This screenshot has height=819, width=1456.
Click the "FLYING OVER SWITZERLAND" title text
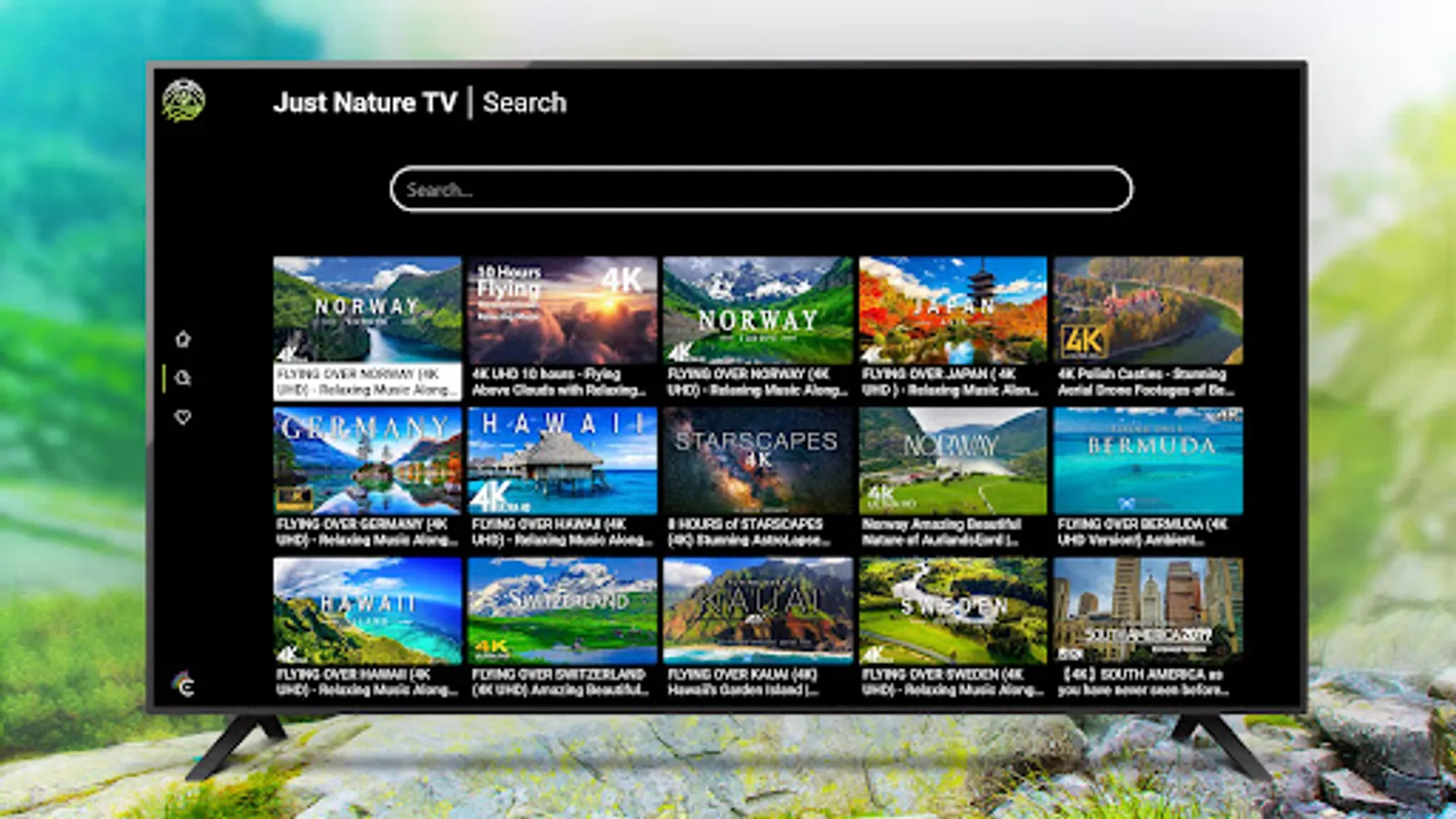point(559,674)
